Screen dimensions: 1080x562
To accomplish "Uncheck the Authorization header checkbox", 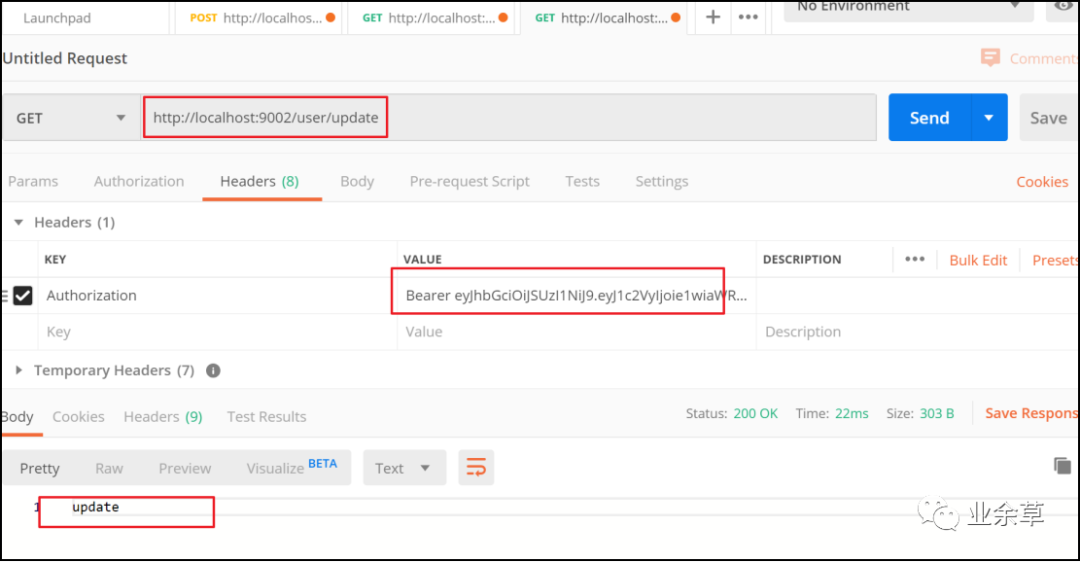I will [23, 295].
